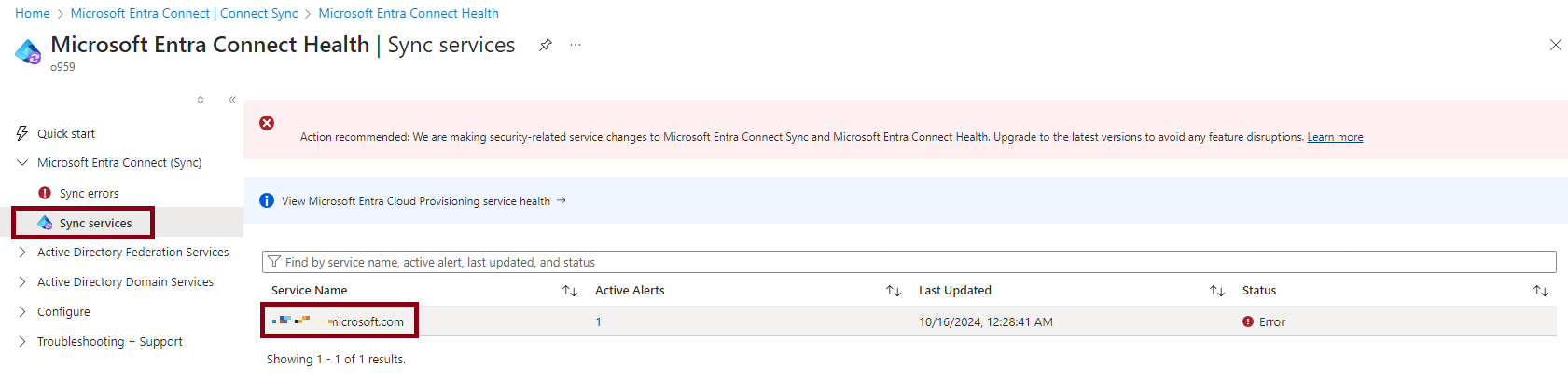The width and height of the screenshot is (1568, 383).
Task: Collapse the left navigation menu
Action: tap(232, 100)
